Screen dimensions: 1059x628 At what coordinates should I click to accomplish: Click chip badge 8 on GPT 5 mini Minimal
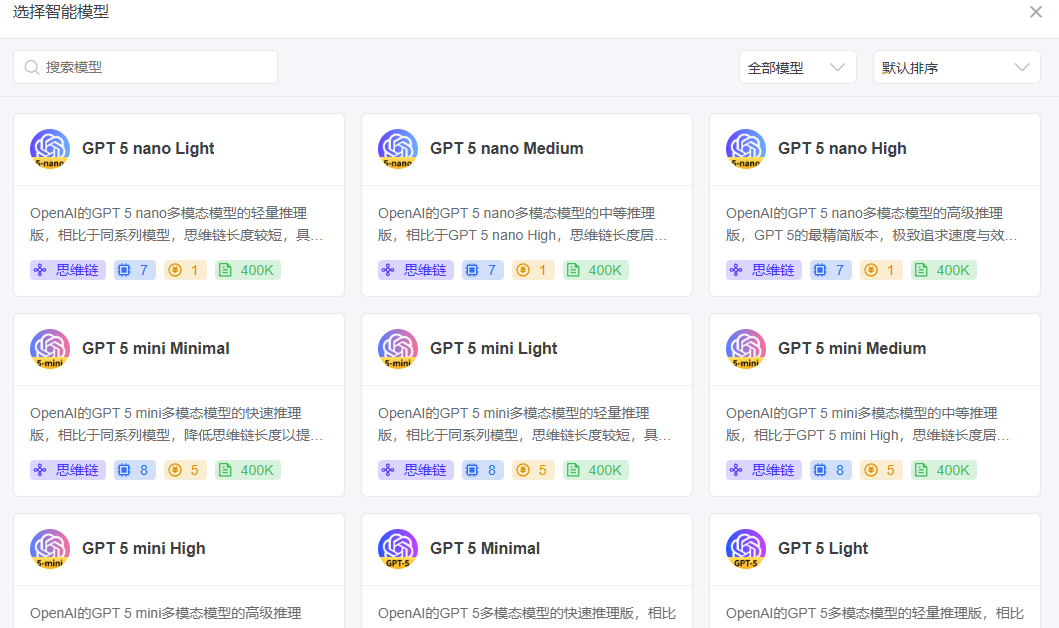click(134, 470)
